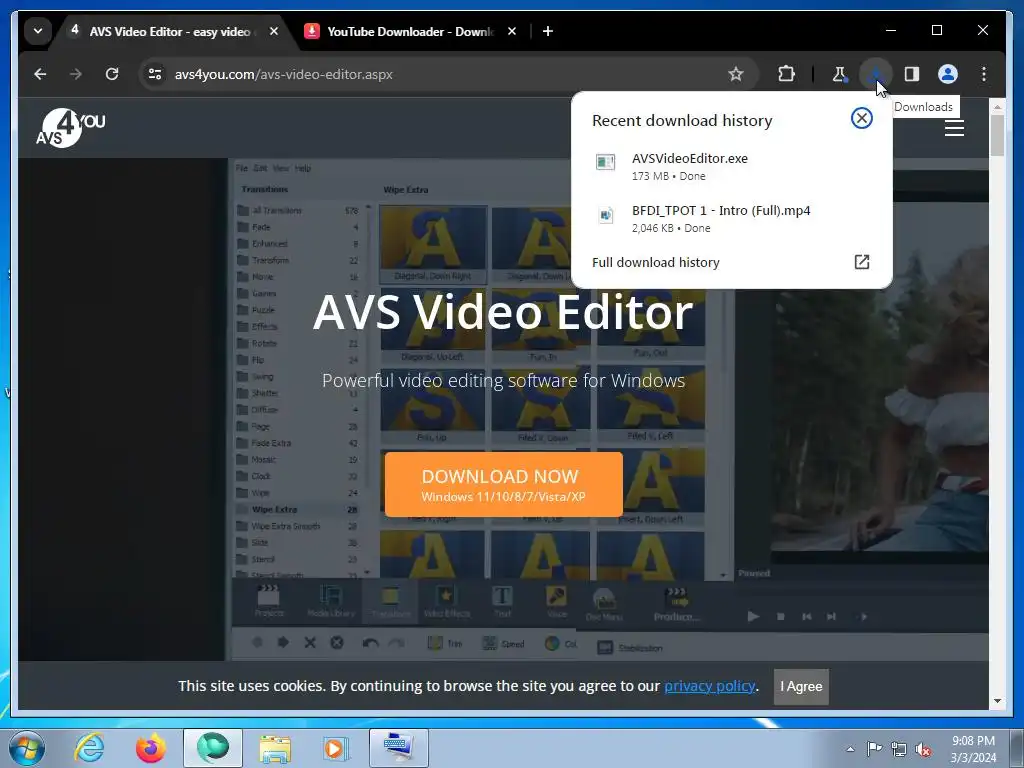Click the external-link icon for download history
Viewport: 1024px width, 768px height.
click(861, 262)
